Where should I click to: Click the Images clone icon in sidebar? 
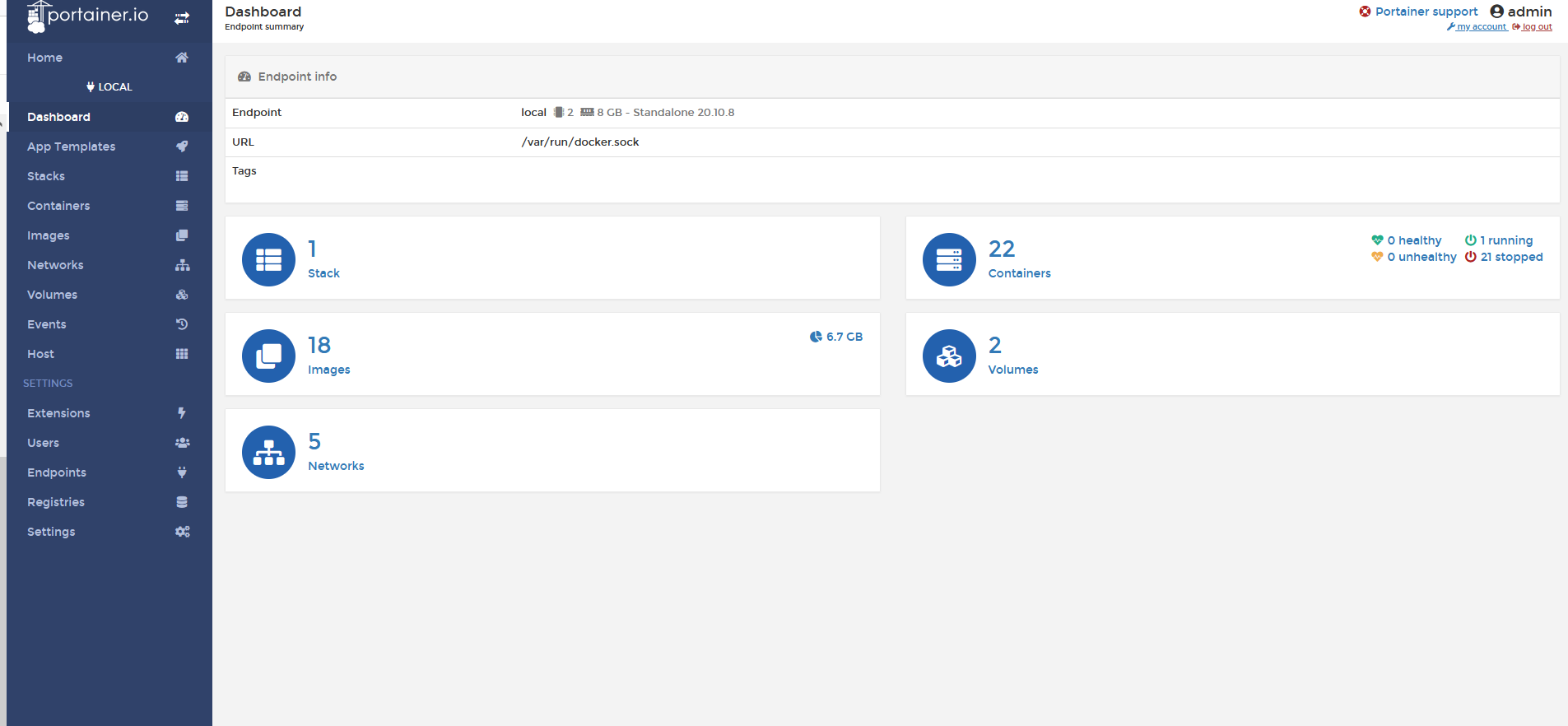point(182,235)
